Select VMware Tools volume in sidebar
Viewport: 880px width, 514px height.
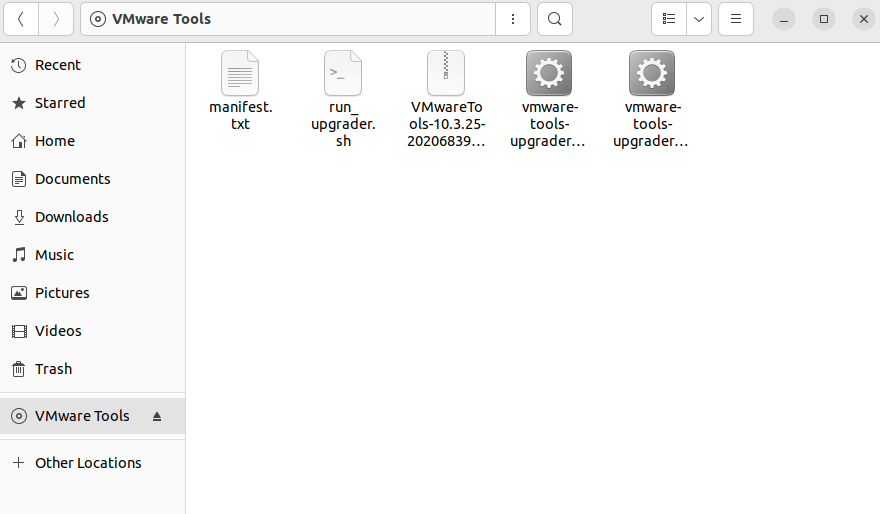point(93,416)
